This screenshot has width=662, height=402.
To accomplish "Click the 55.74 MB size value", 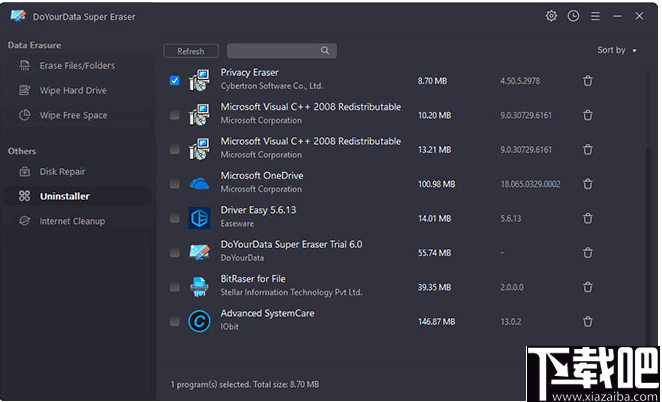I will click(434, 253).
